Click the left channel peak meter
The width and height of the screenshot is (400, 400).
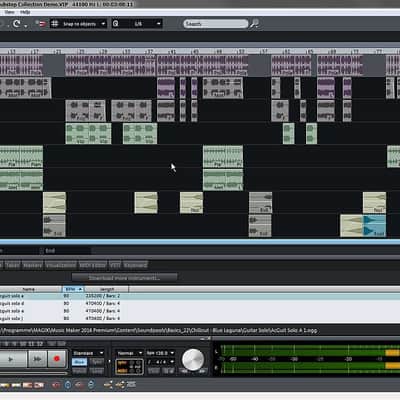pyautogui.click(x=309, y=351)
